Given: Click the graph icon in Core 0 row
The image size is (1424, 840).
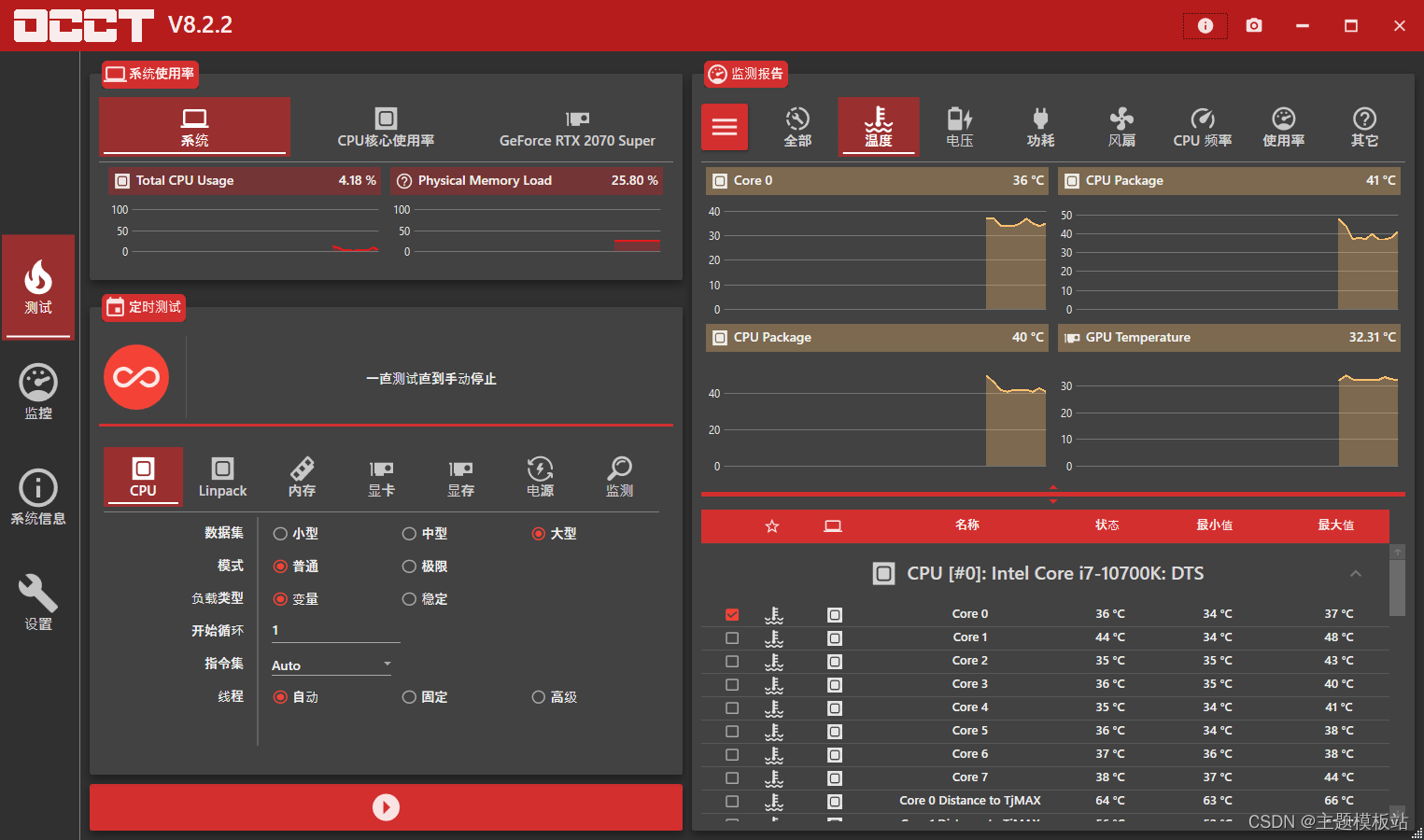Looking at the screenshot, I should (x=835, y=615).
